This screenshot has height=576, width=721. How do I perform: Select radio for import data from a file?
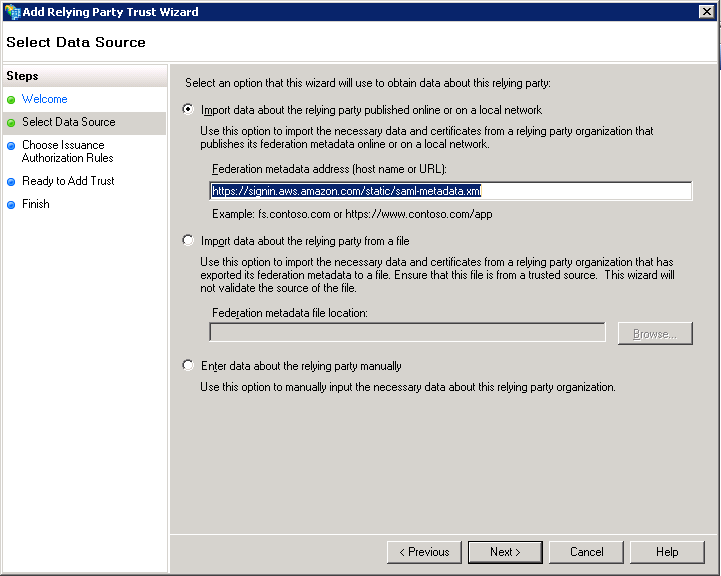(x=188, y=240)
